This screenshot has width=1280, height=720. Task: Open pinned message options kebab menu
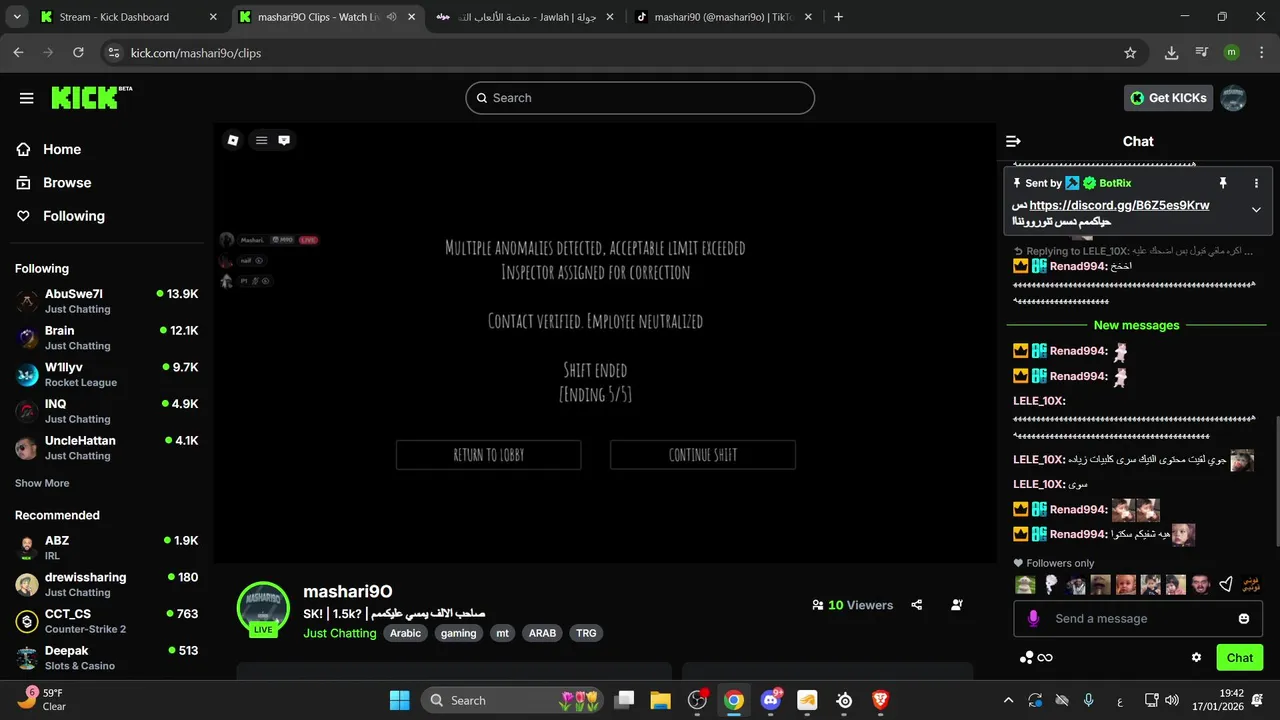pyautogui.click(x=1256, y=183)
